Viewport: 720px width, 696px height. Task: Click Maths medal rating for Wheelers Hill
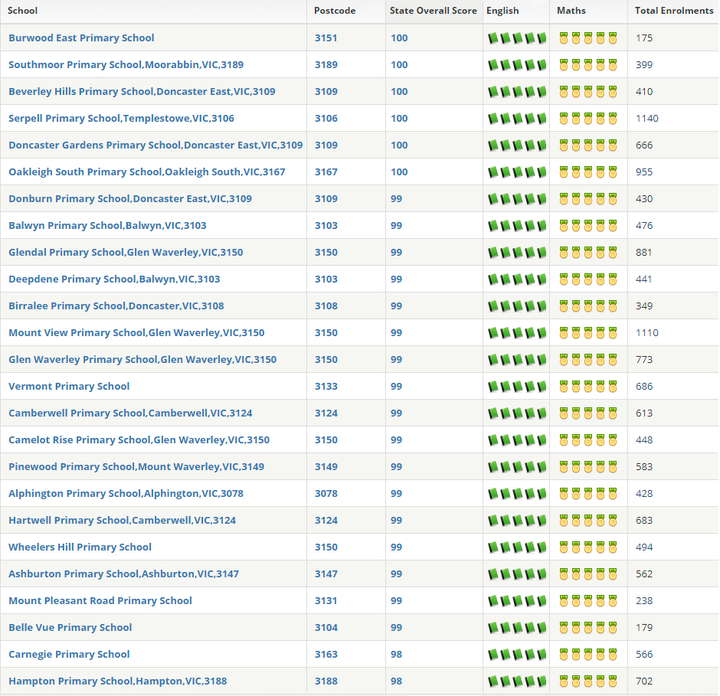point(588,547)
